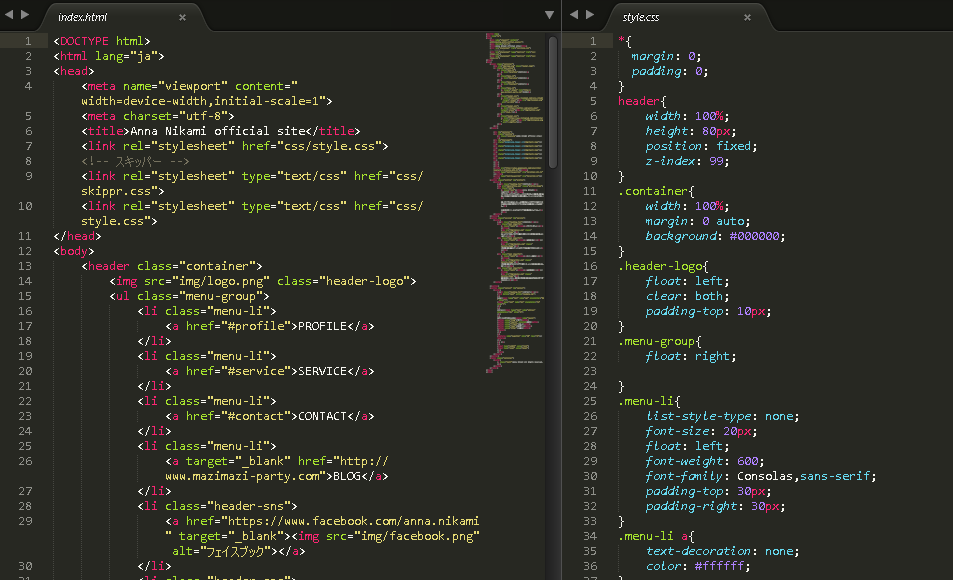The image size is (953, 580).
Task: Click the z-index: 99 declaration
Action: [x=687, y=161]
